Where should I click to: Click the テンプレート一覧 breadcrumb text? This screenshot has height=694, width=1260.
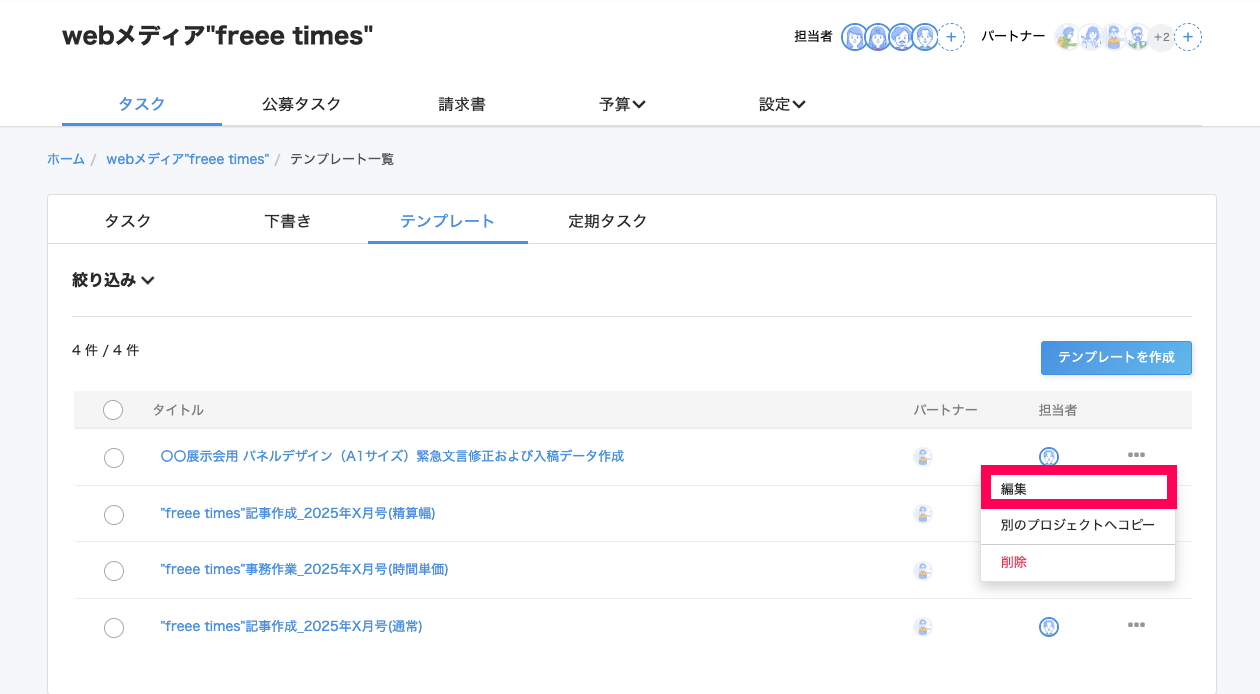tap(342, 159)
